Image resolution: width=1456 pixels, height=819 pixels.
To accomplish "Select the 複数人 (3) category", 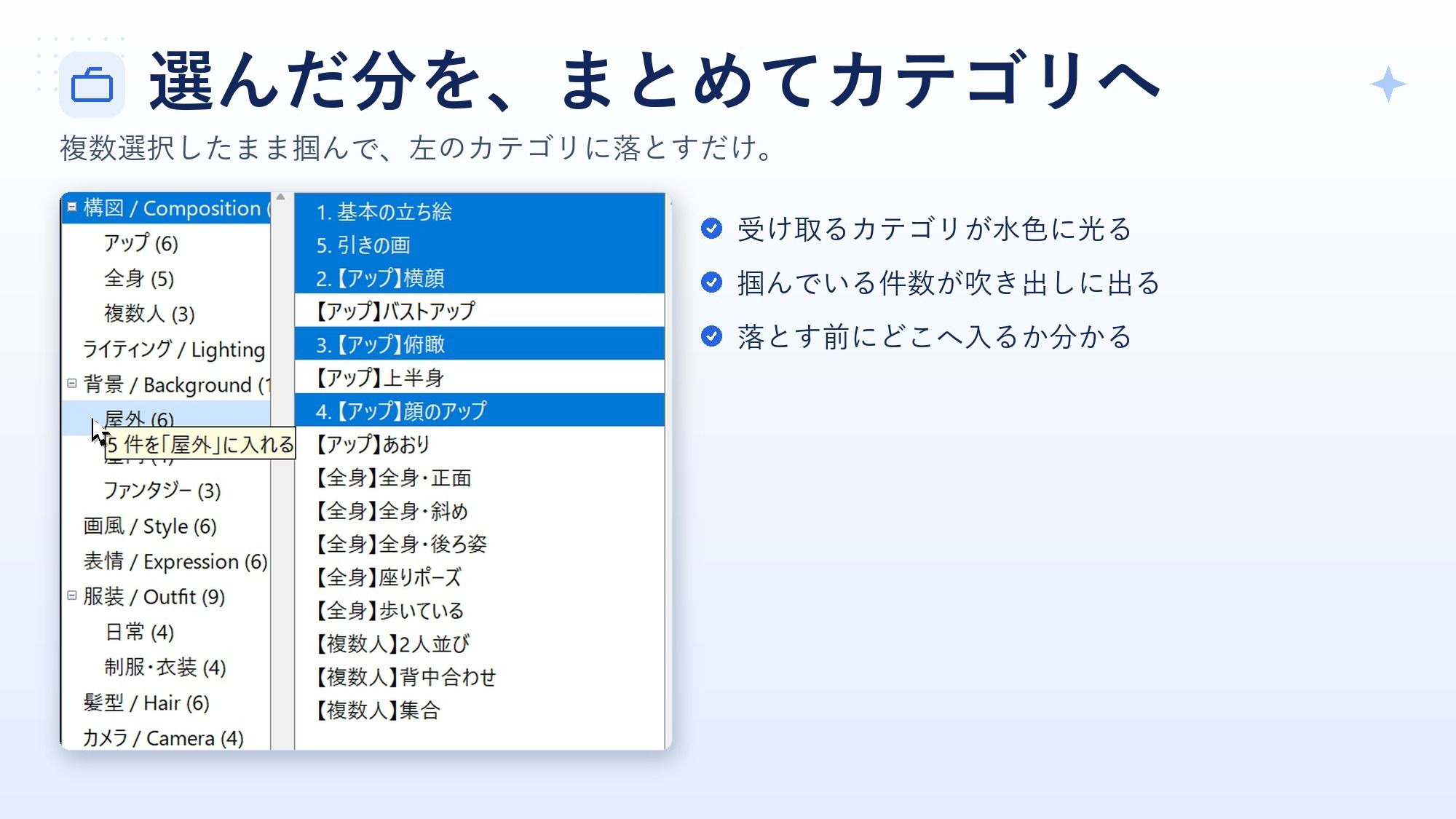I will click(x=149, y=314).
